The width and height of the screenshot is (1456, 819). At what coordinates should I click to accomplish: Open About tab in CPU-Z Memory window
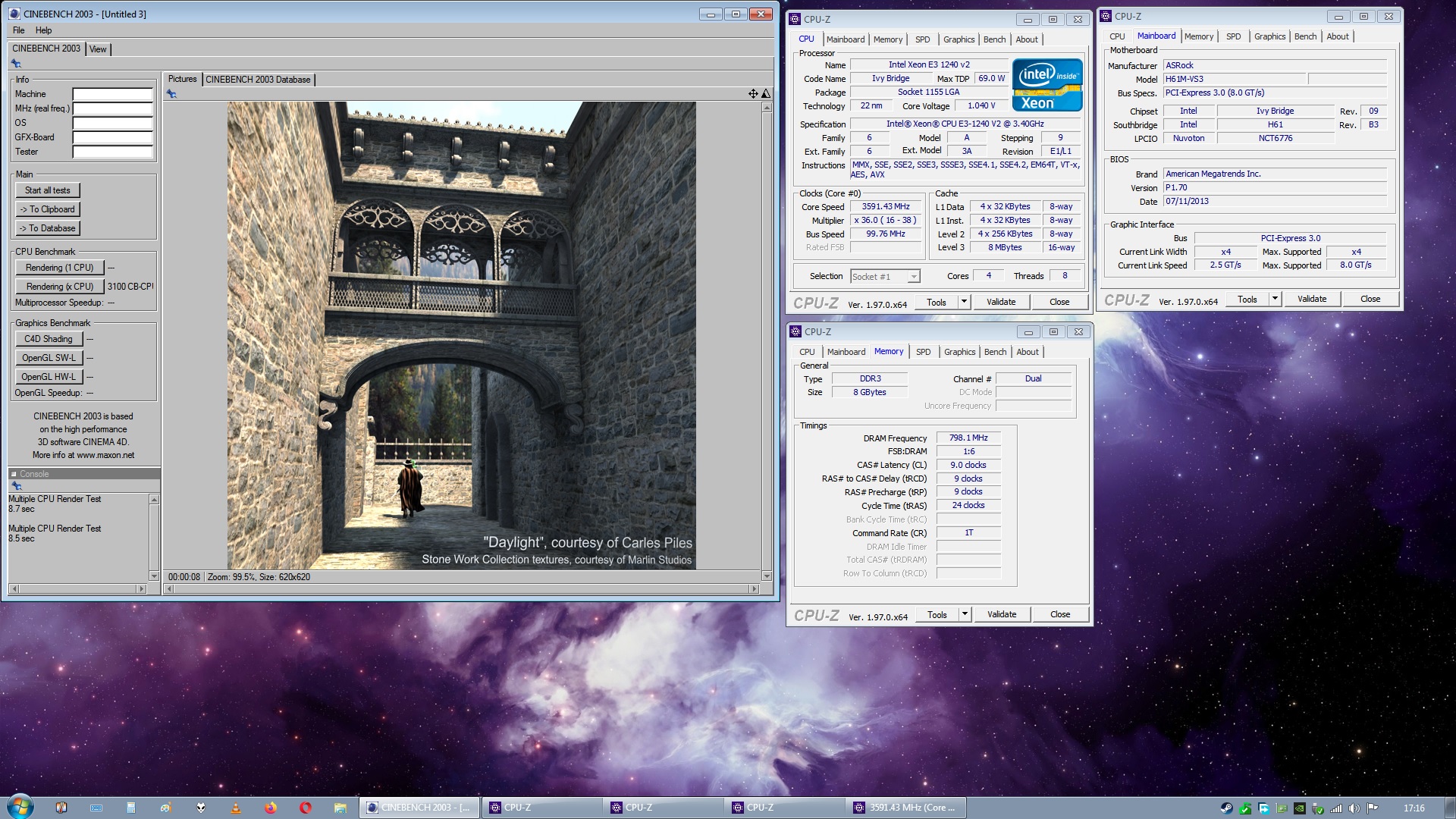pyautogui.click(x=1028, y=352)
